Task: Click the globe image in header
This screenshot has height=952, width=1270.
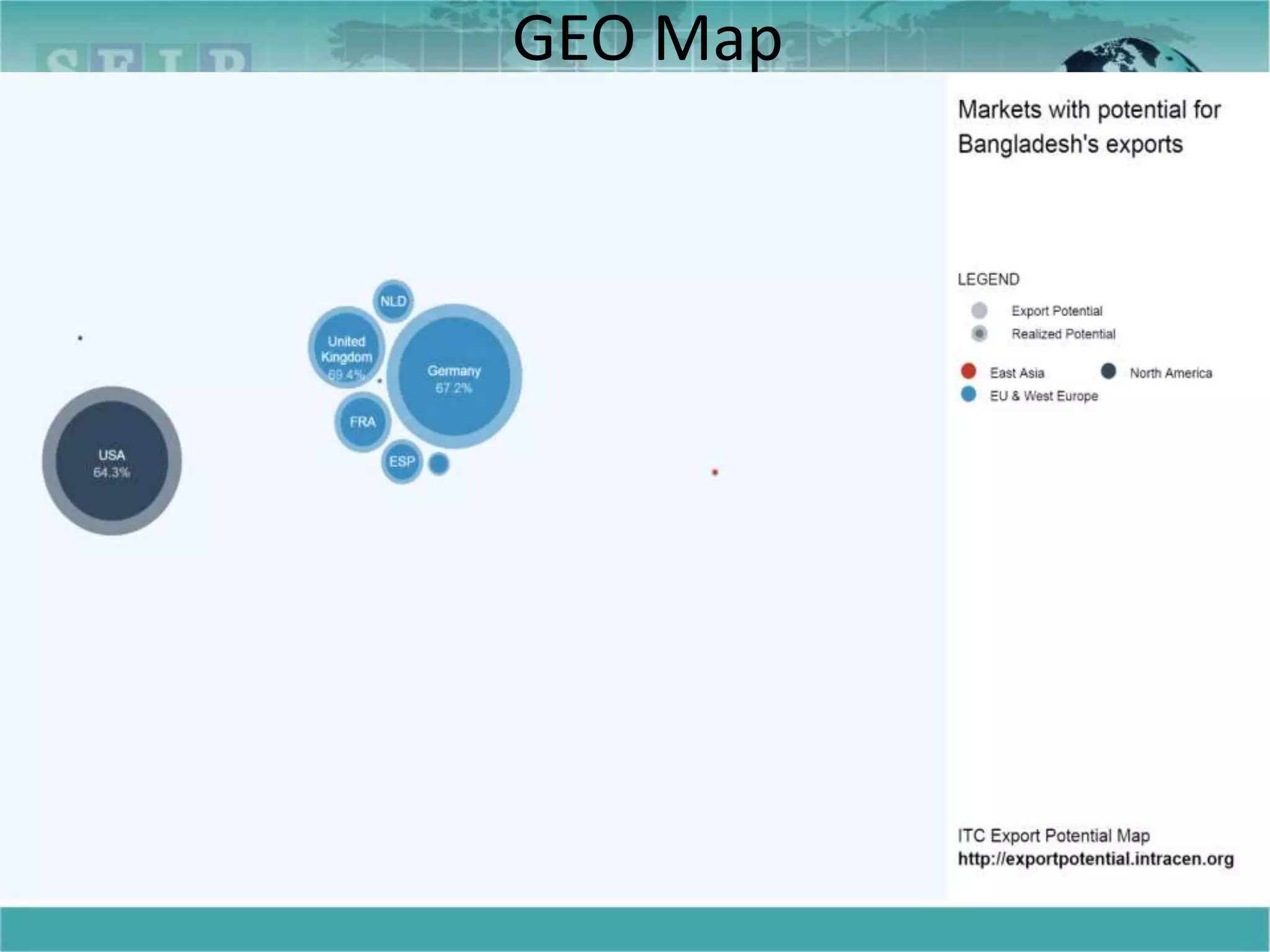Action: (1130, 57)
